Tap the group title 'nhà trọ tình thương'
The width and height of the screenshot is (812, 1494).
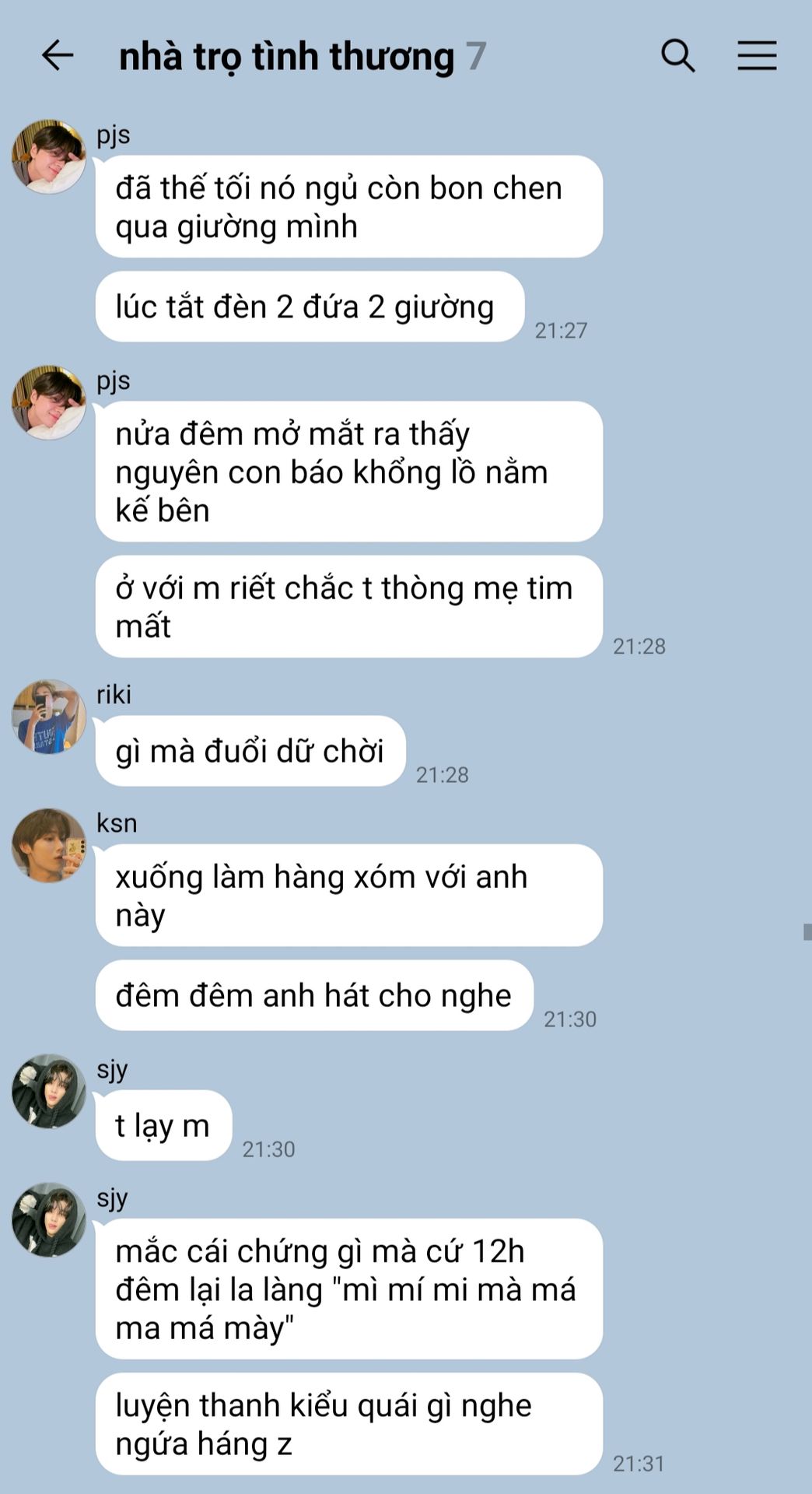coord(286,57)
